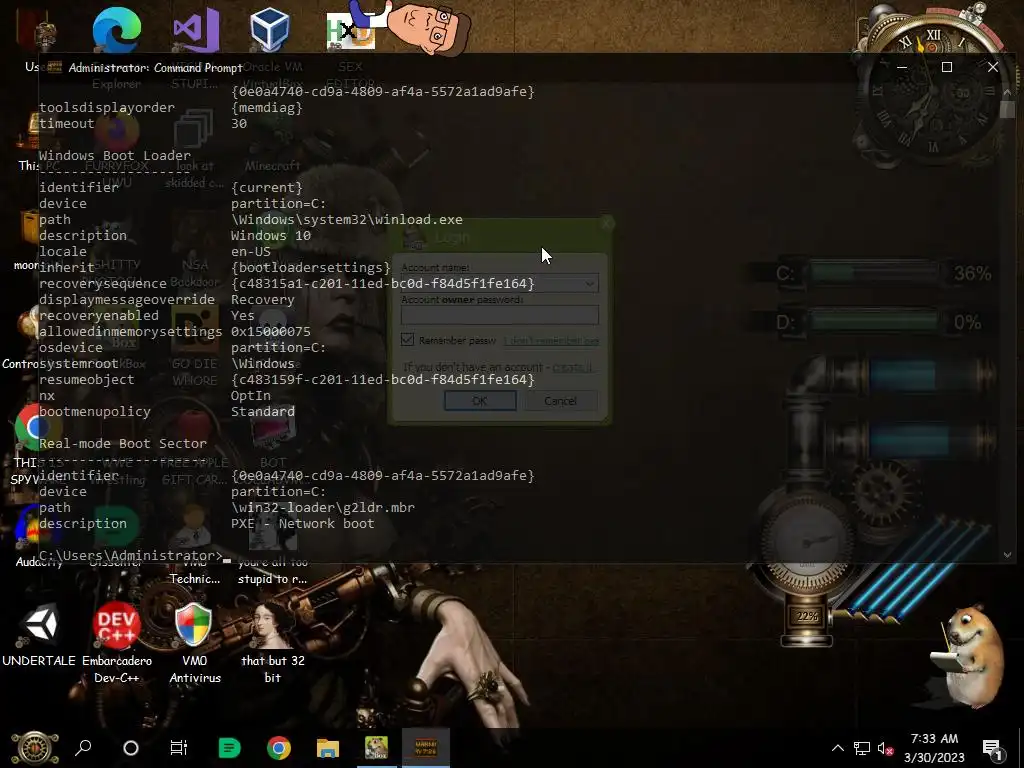Click the C: drive usage bar gadget
1024x768 pixels.
[x=875, y=273]
